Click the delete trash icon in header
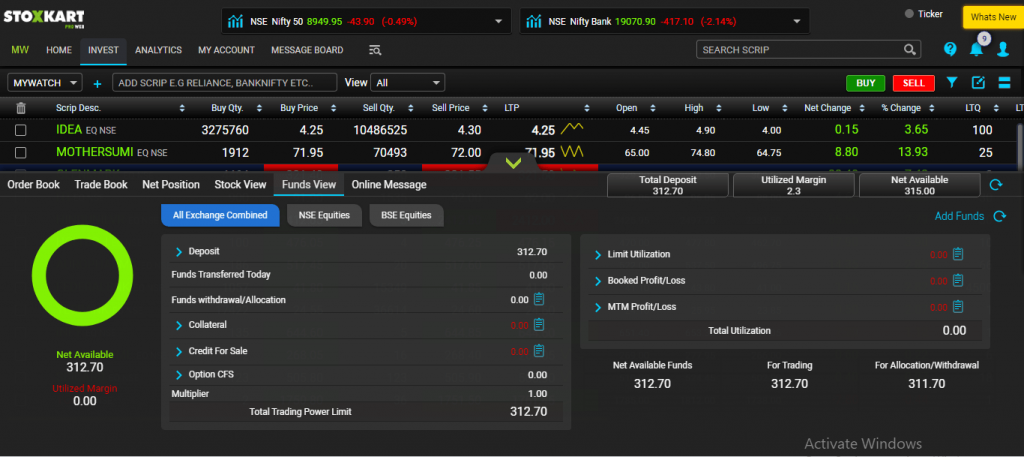This screenshot has width=1024, height=457. [21, 108]
